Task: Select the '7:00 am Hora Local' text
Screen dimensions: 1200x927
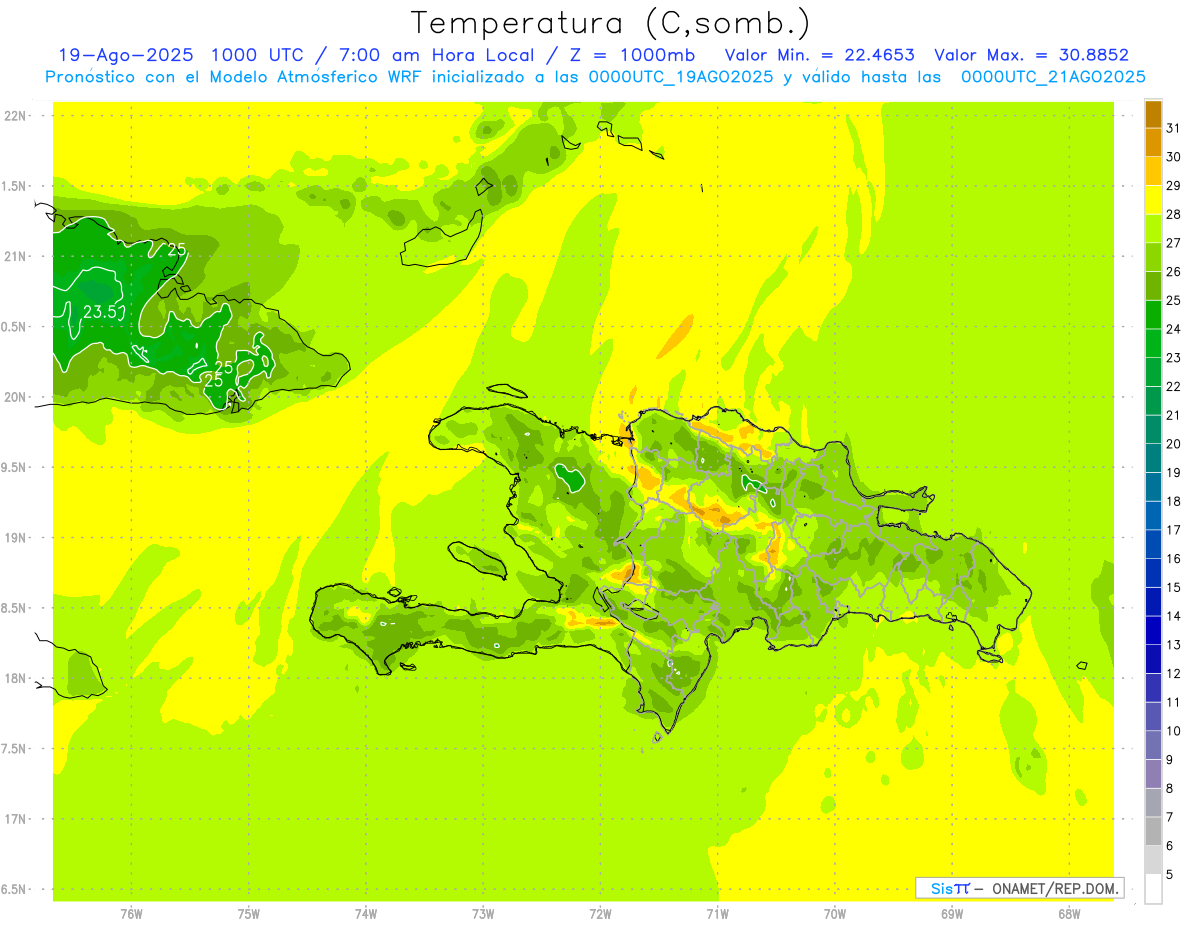Action: (437, 55)
